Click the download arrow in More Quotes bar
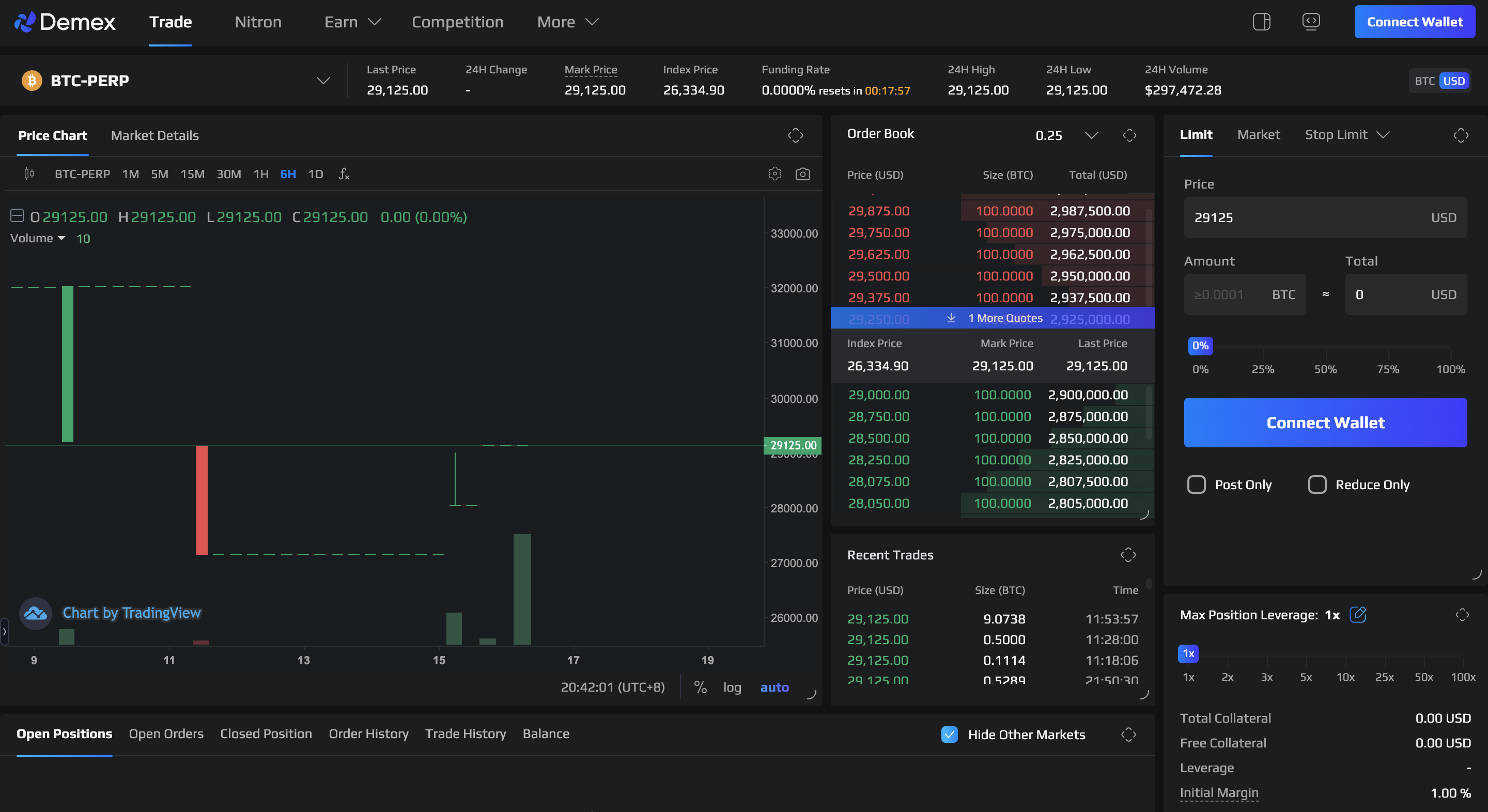1488x812 pixels. [951, 318]
